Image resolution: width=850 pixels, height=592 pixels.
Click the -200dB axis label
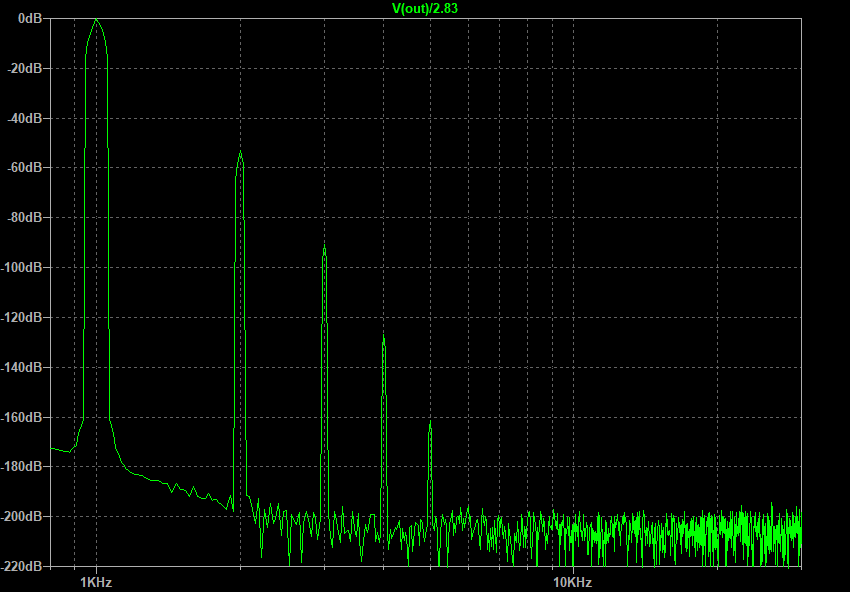(x=21, y=516)
